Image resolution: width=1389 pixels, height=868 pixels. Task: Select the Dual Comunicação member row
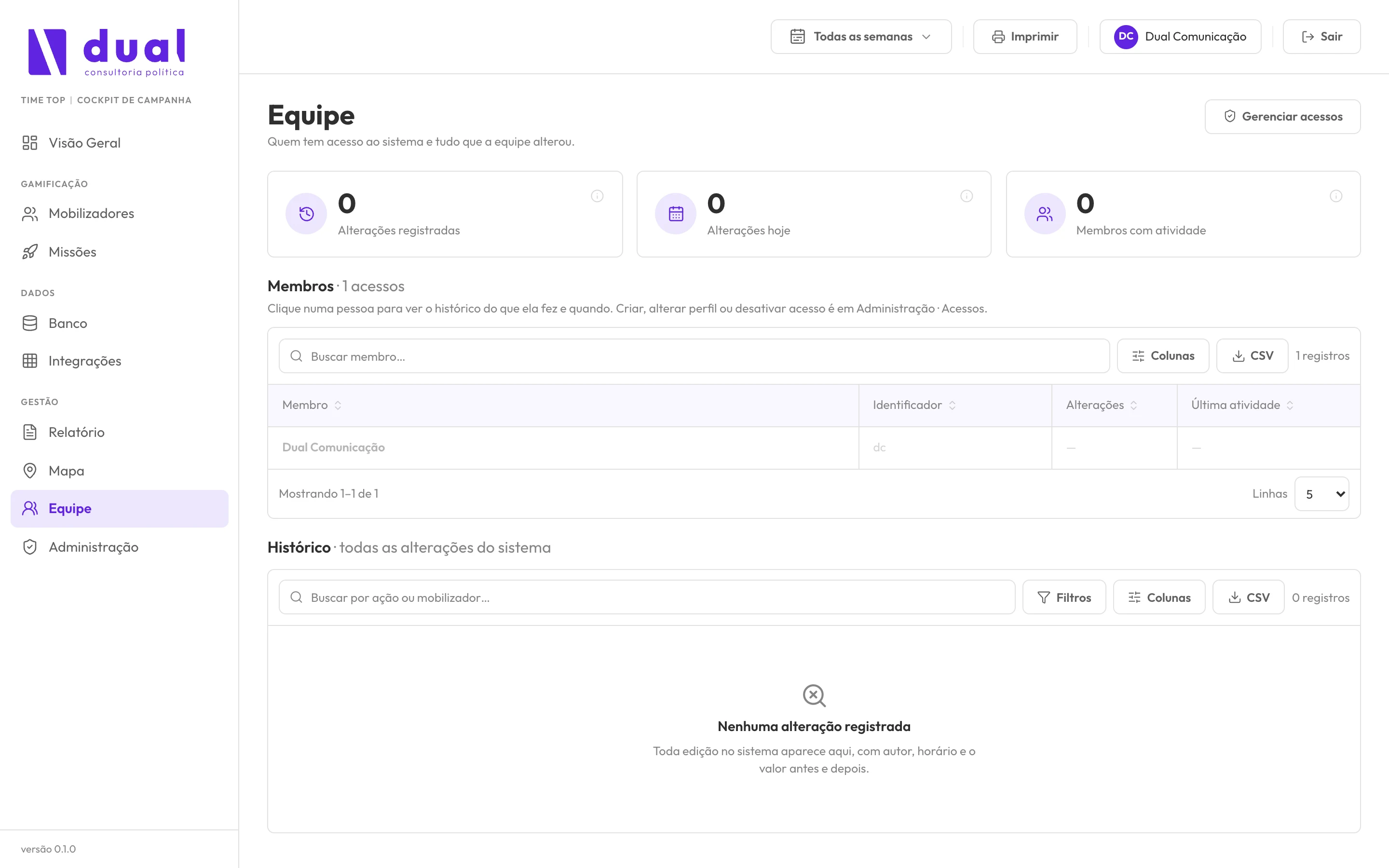click(x=814, y=448)
